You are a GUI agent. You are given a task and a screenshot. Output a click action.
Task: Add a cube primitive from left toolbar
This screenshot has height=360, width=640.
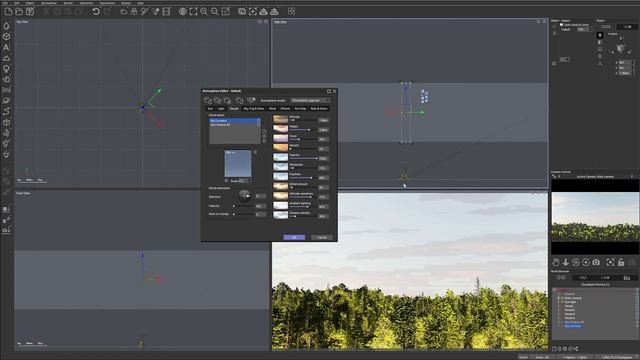coord(6,36)
